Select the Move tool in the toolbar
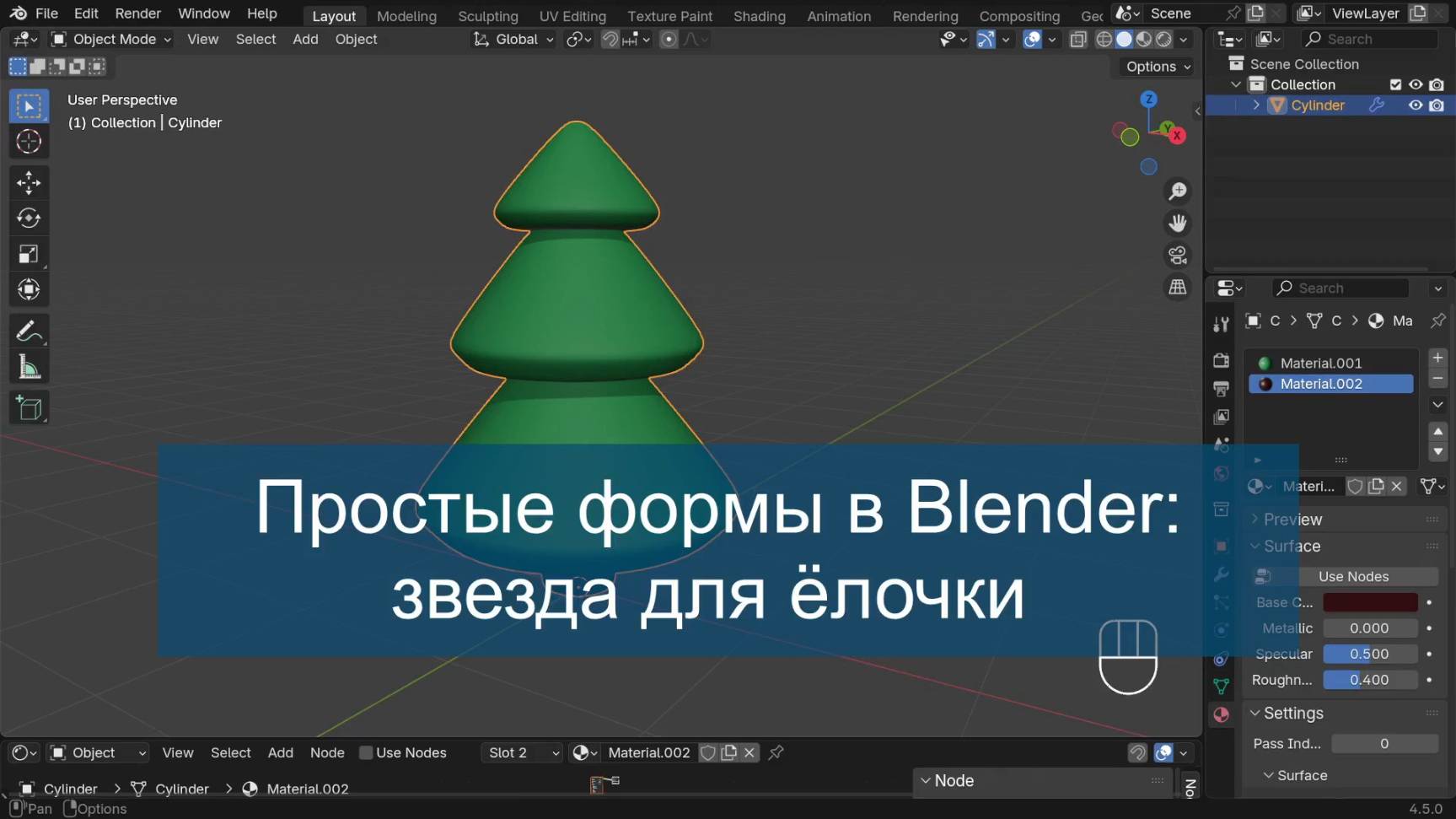The image size is (1456, 819). (29, 182)
